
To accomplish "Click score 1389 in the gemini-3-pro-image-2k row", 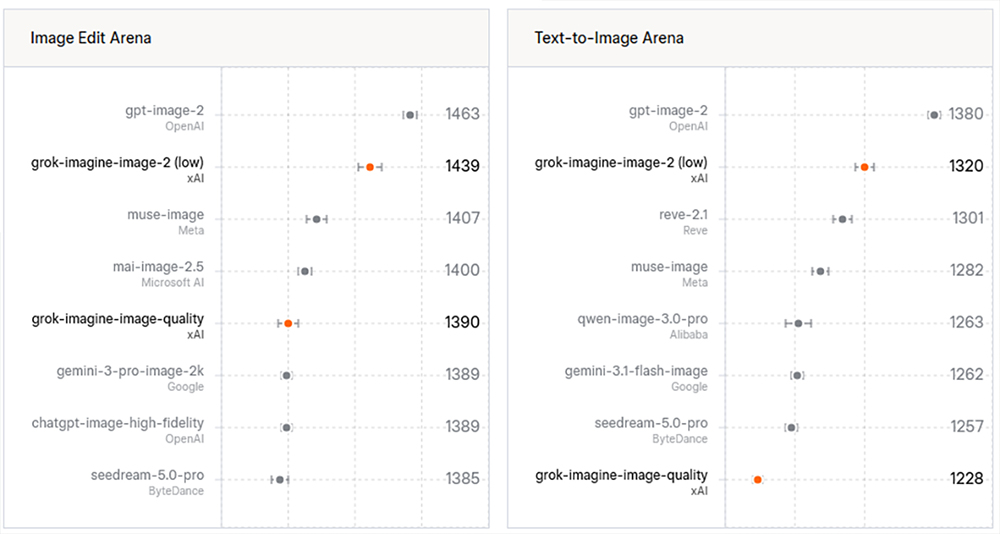I will [462, 375].
